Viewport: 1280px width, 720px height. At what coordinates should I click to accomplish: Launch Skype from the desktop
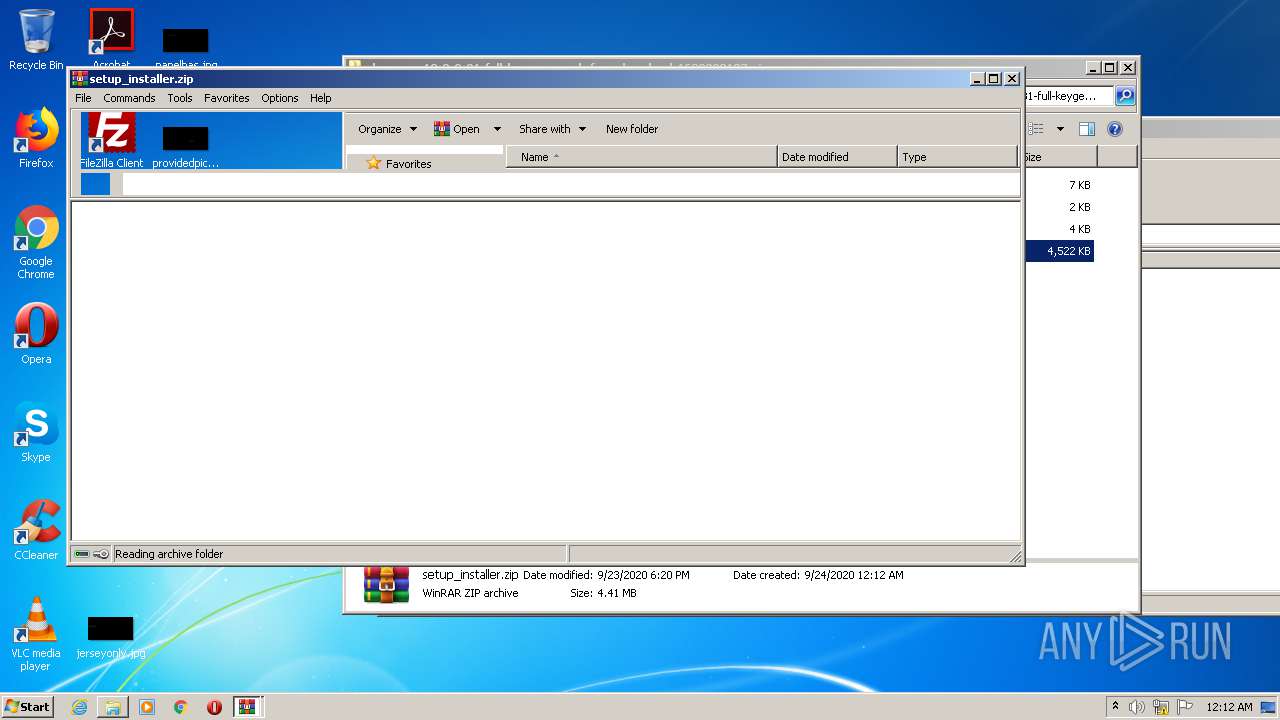(36, 432)
